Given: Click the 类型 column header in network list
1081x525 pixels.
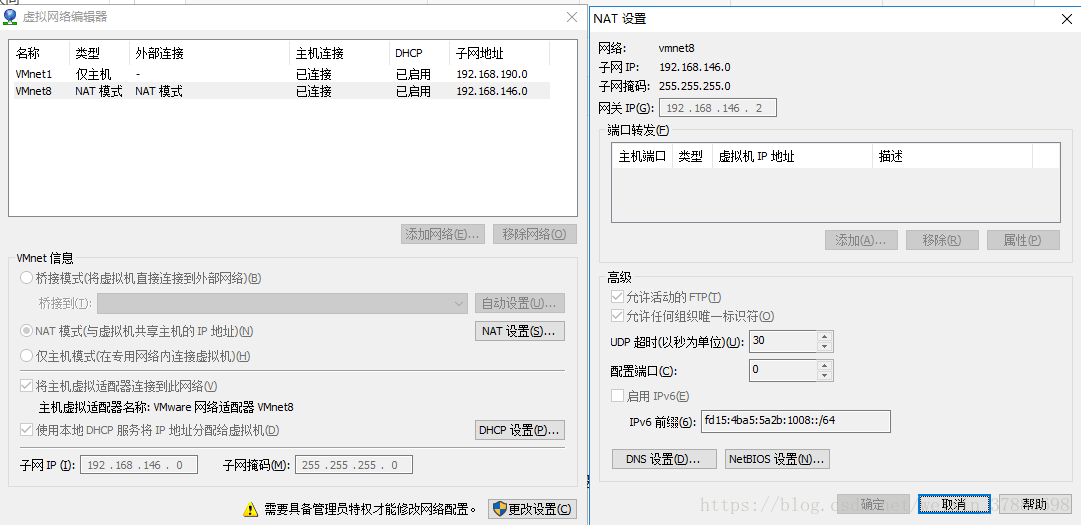Looking at the screenshot, I should pyautogui.click(x=100, y=53).
